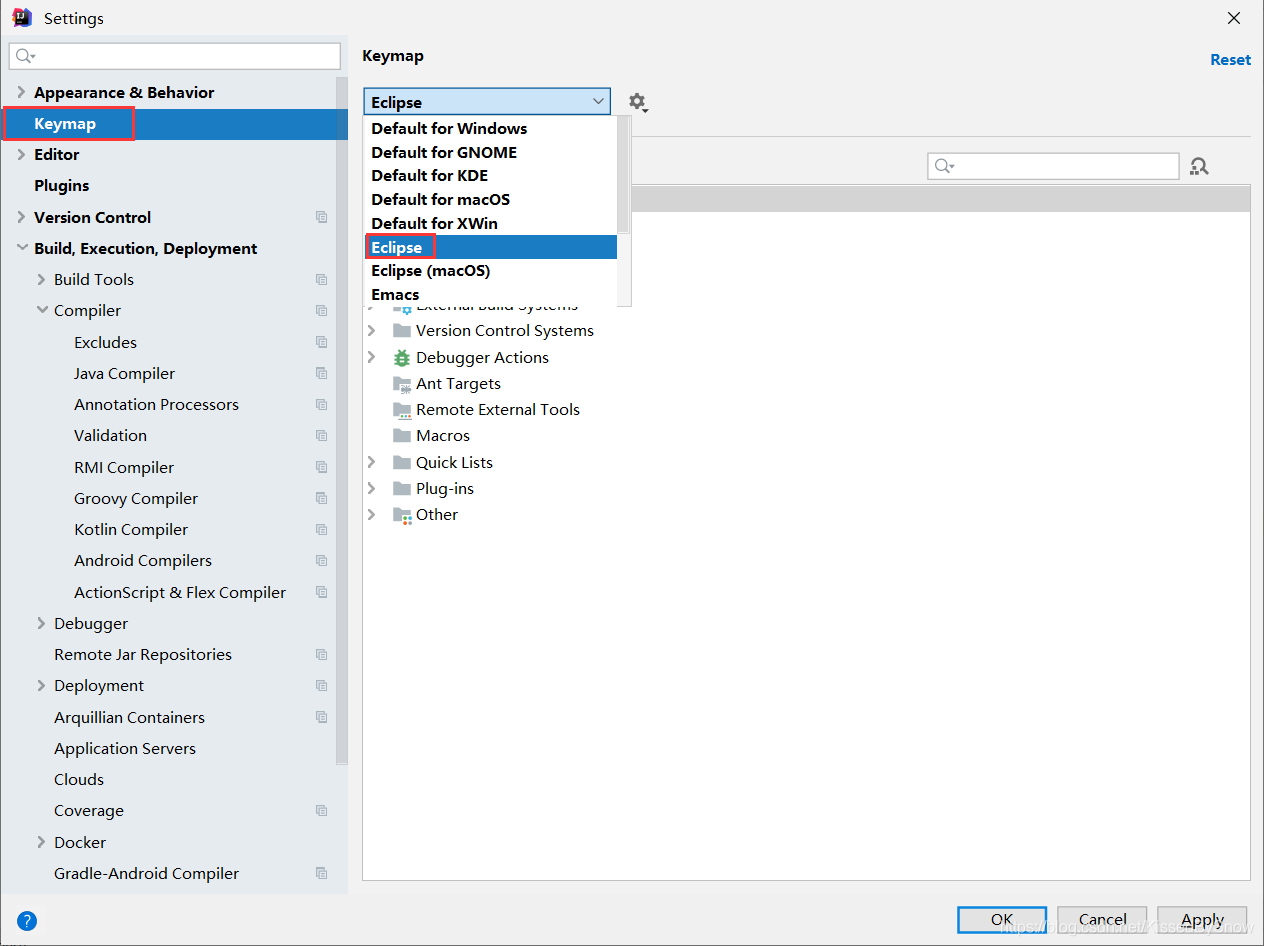This screenshot has width=1264, height=946.
Task: Expand Appearance & Behavior settings group
Action: [x=21, y=92]
